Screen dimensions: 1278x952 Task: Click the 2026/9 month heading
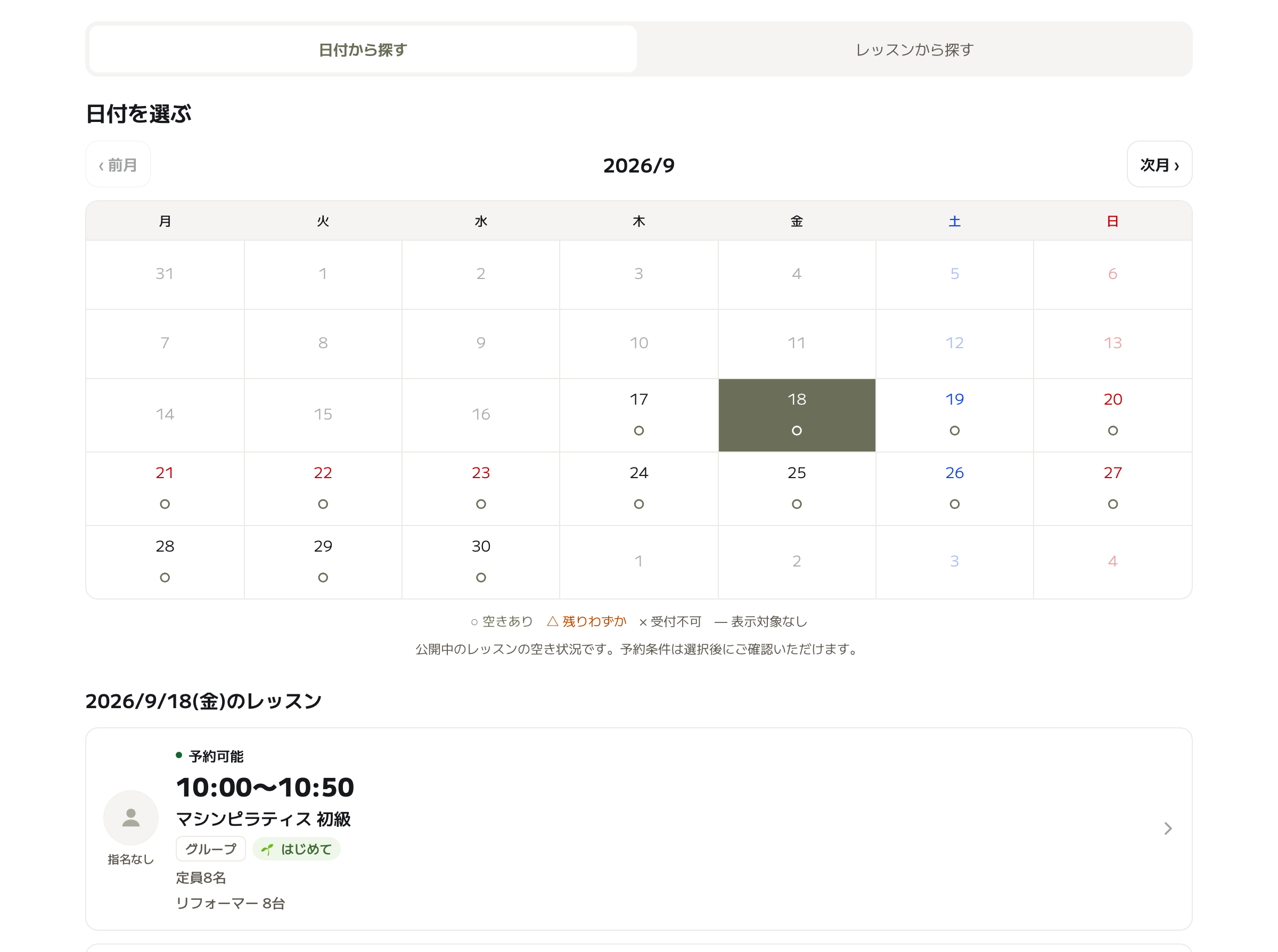[x=638, y=166]
